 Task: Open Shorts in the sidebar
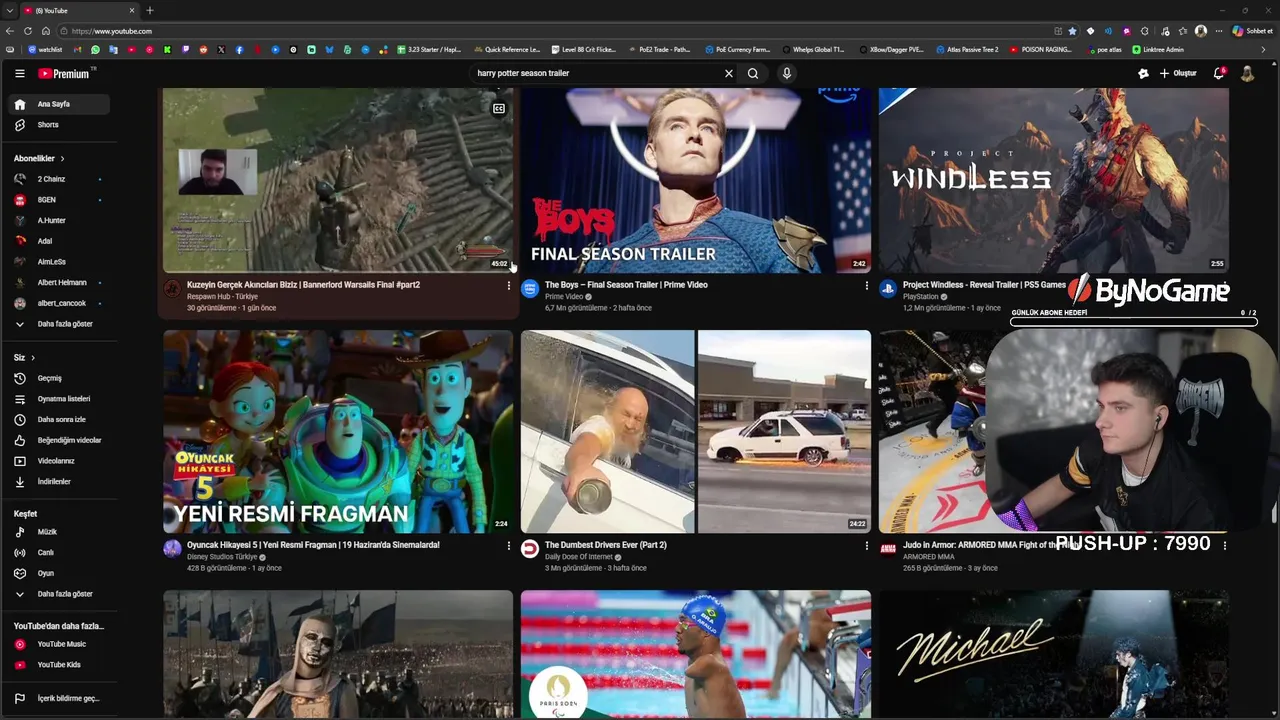pyautogui.click(x=59, y=125)
